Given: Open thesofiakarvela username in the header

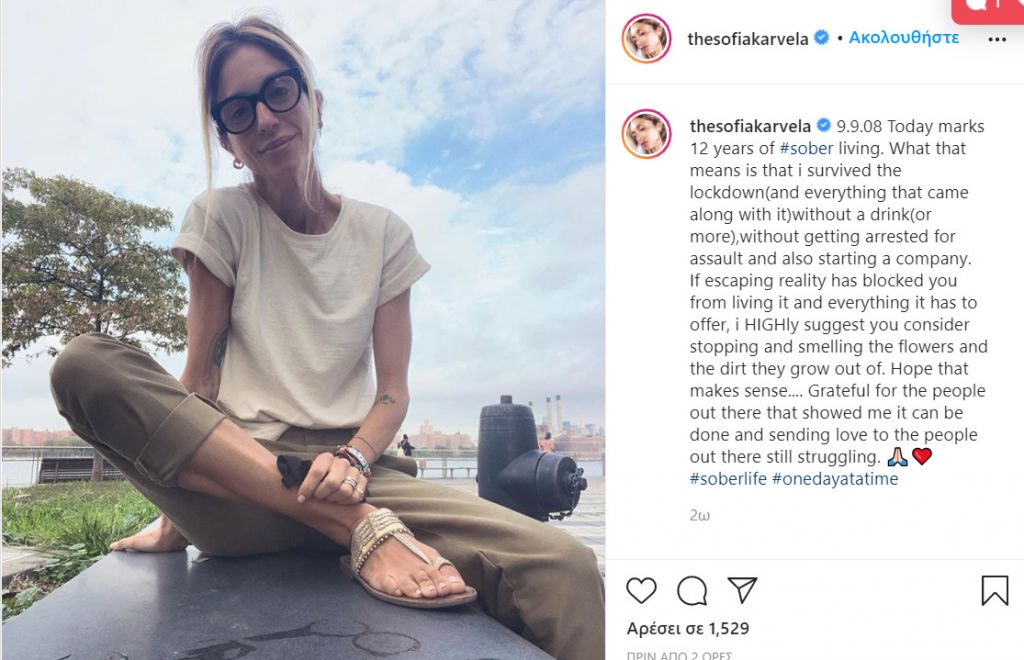Looking at the screenshot, I should [x=748, y=39].
